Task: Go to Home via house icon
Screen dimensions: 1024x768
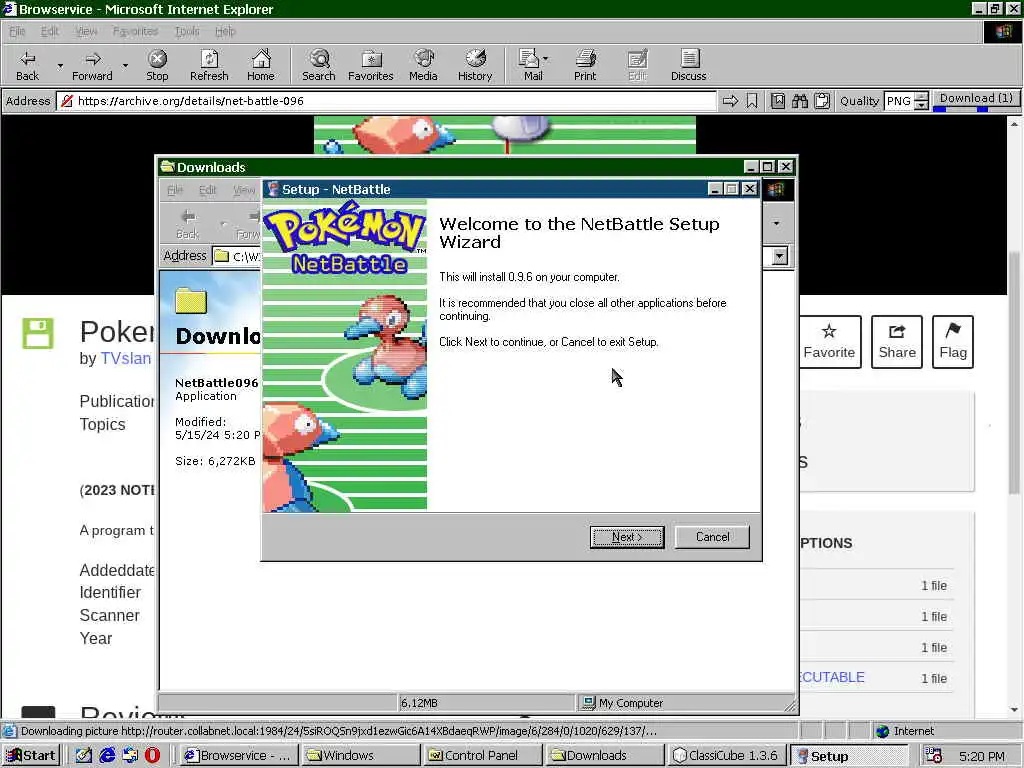Action: tap(261, 65)
